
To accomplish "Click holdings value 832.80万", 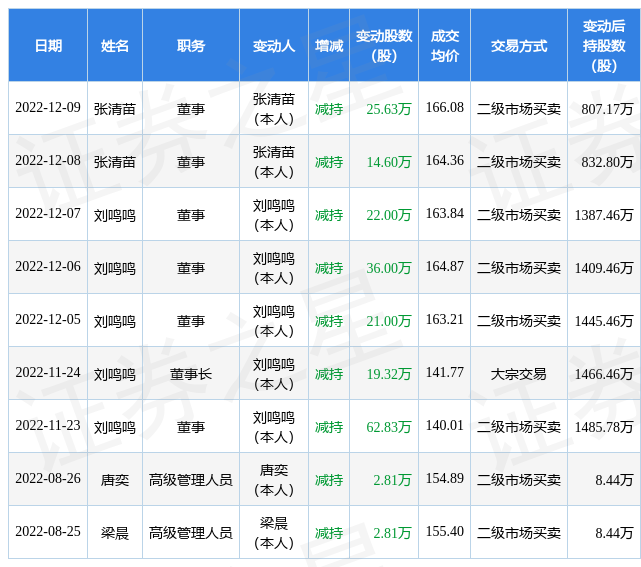I will (x=607, y=162).
